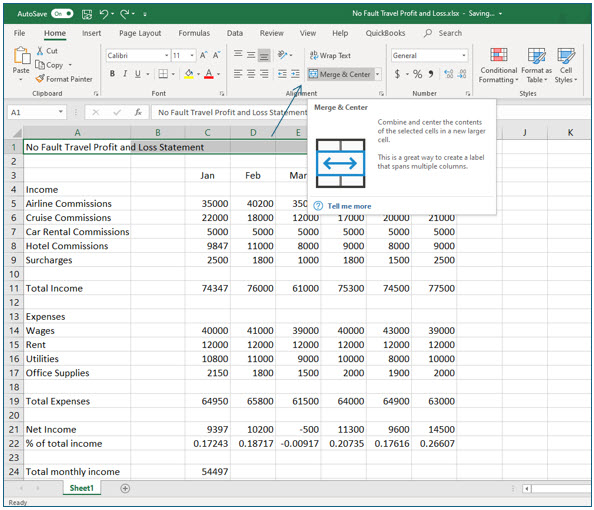Click the Decrease Indent icon
This screenshot has height=510, width=594.
point(282,74)
